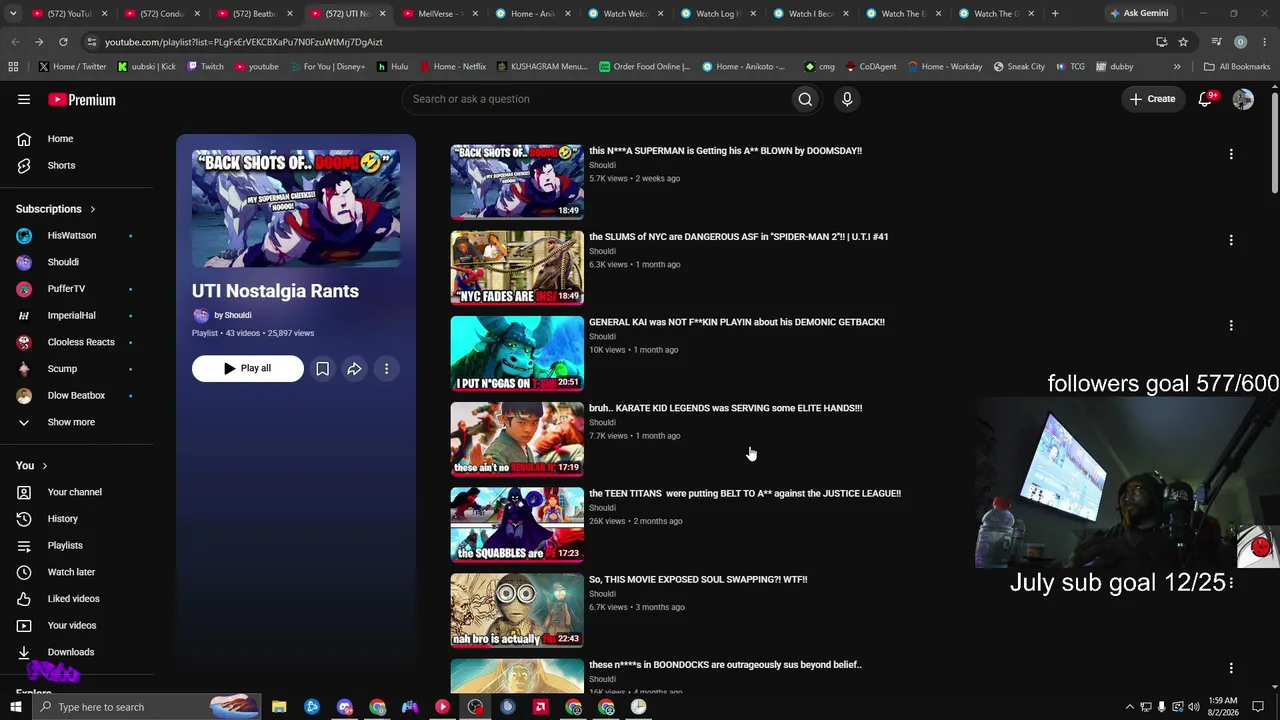Show hidden system tray icons
This screenshot has height=720, width=1280.
point(1130,707)
